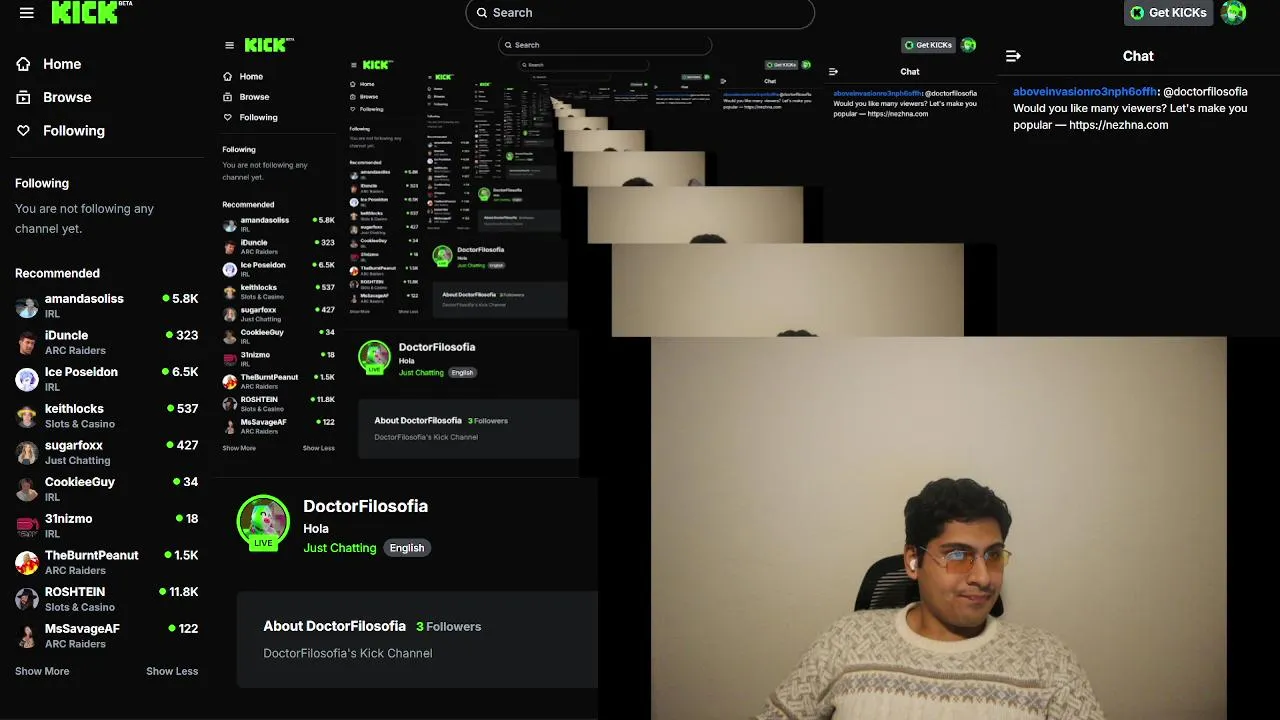The image size is (1280, 720).
Task: Open MsSavageAF channel avatar
Action: (x=27, y=636)
